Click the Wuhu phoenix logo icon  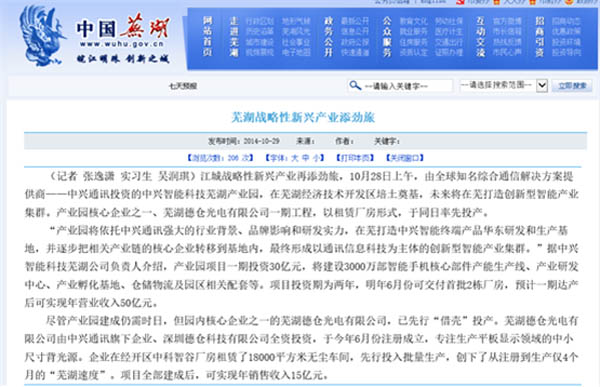click(x=41, y=36)
